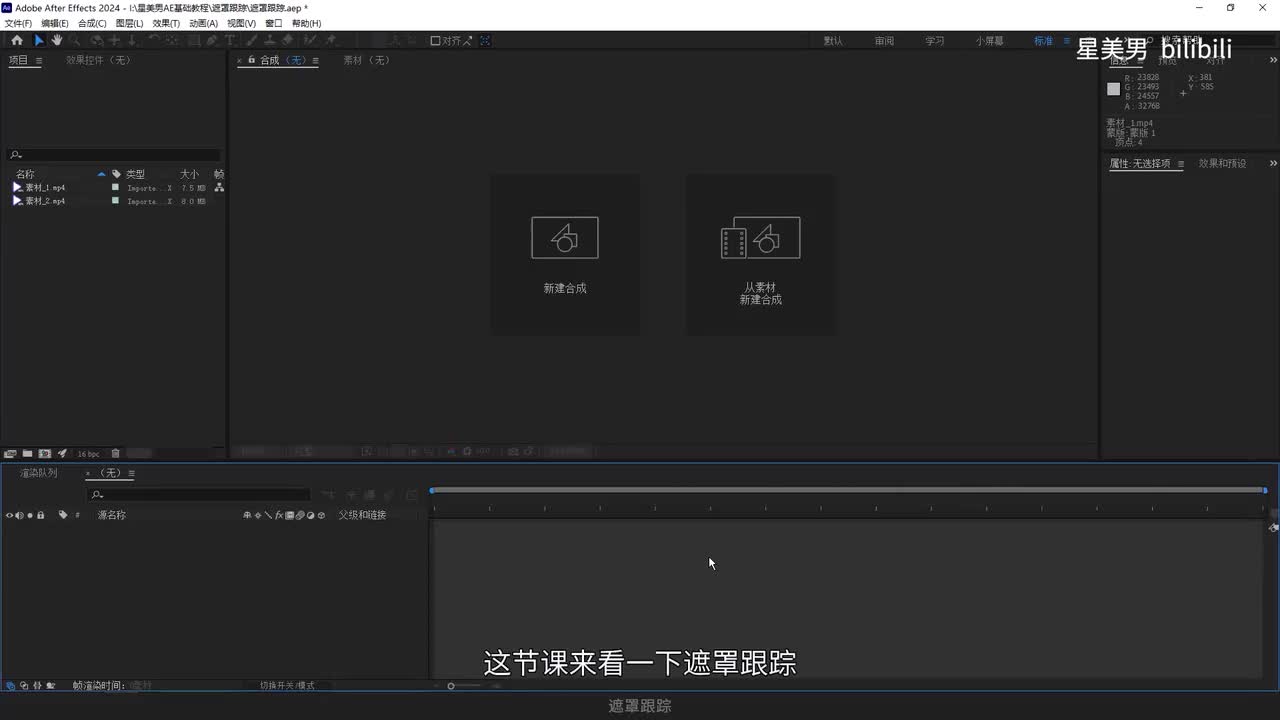Click the Info panel color swatch

[1113, 89]
